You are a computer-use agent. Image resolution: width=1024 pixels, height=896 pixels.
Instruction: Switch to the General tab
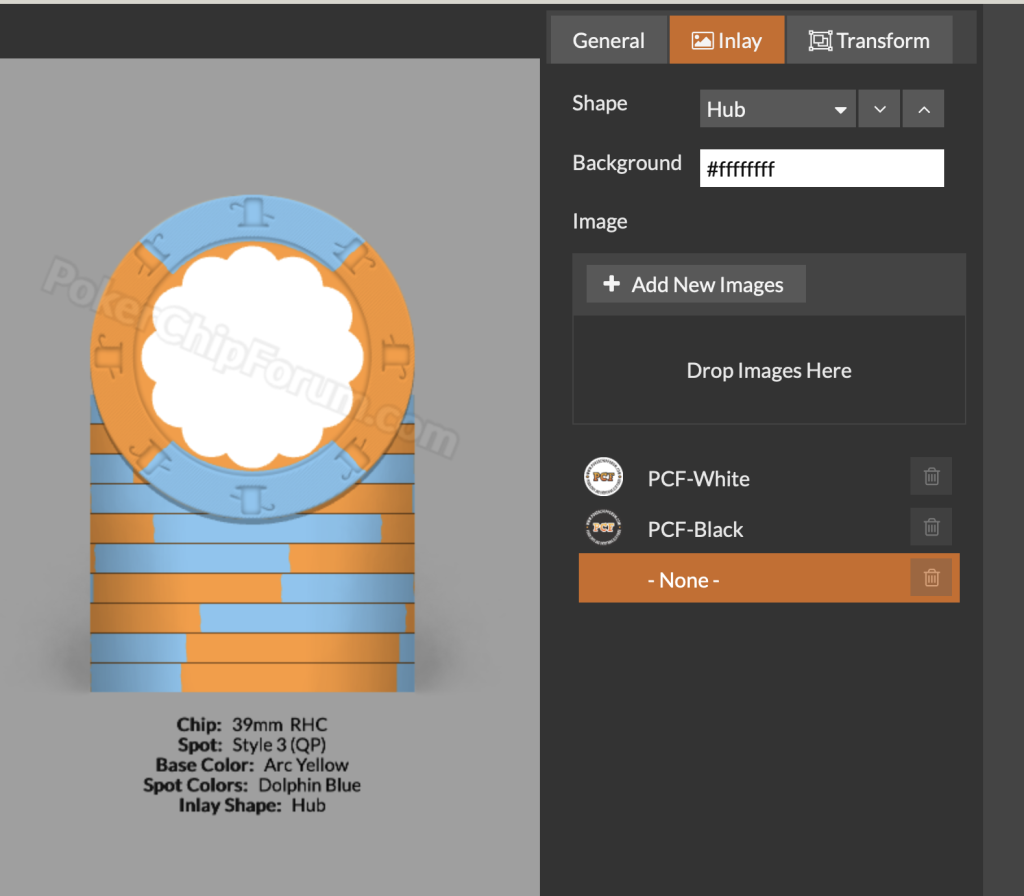coord(608,41)
